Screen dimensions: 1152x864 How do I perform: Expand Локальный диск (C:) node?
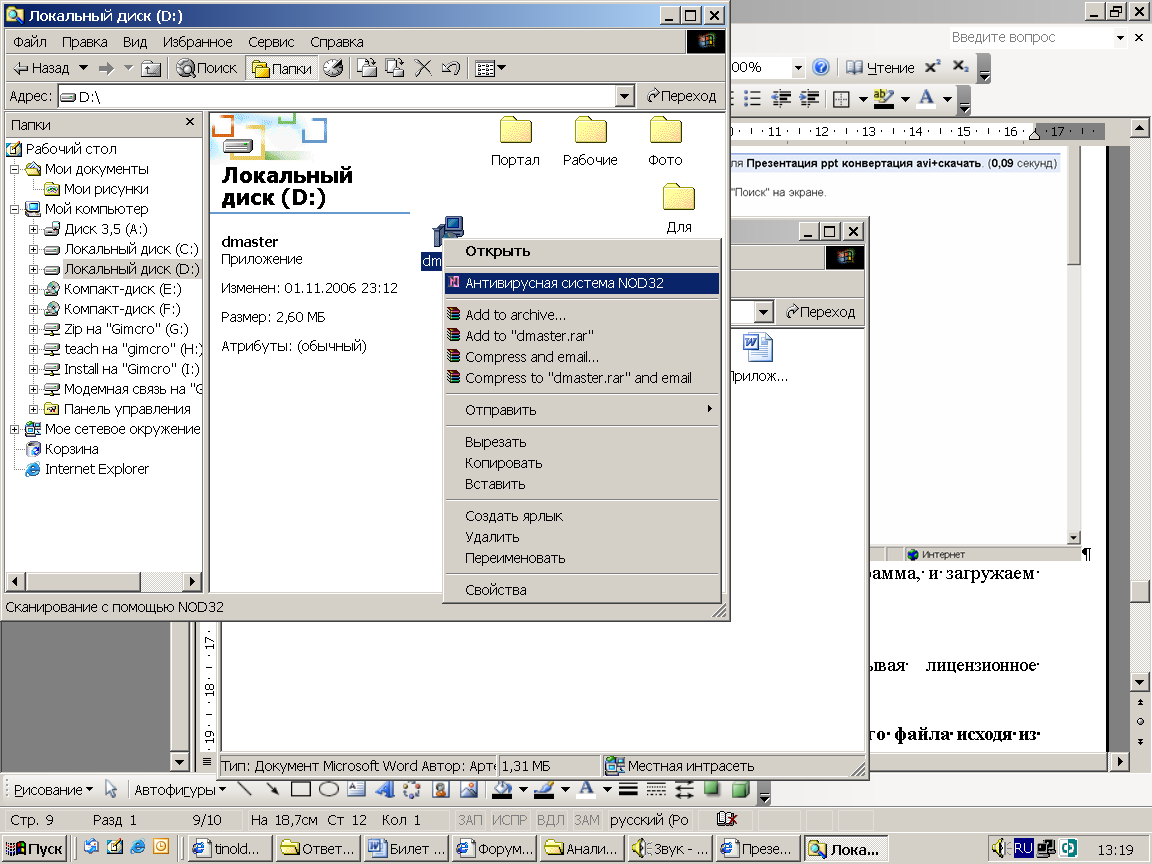(x=33, y=249)
